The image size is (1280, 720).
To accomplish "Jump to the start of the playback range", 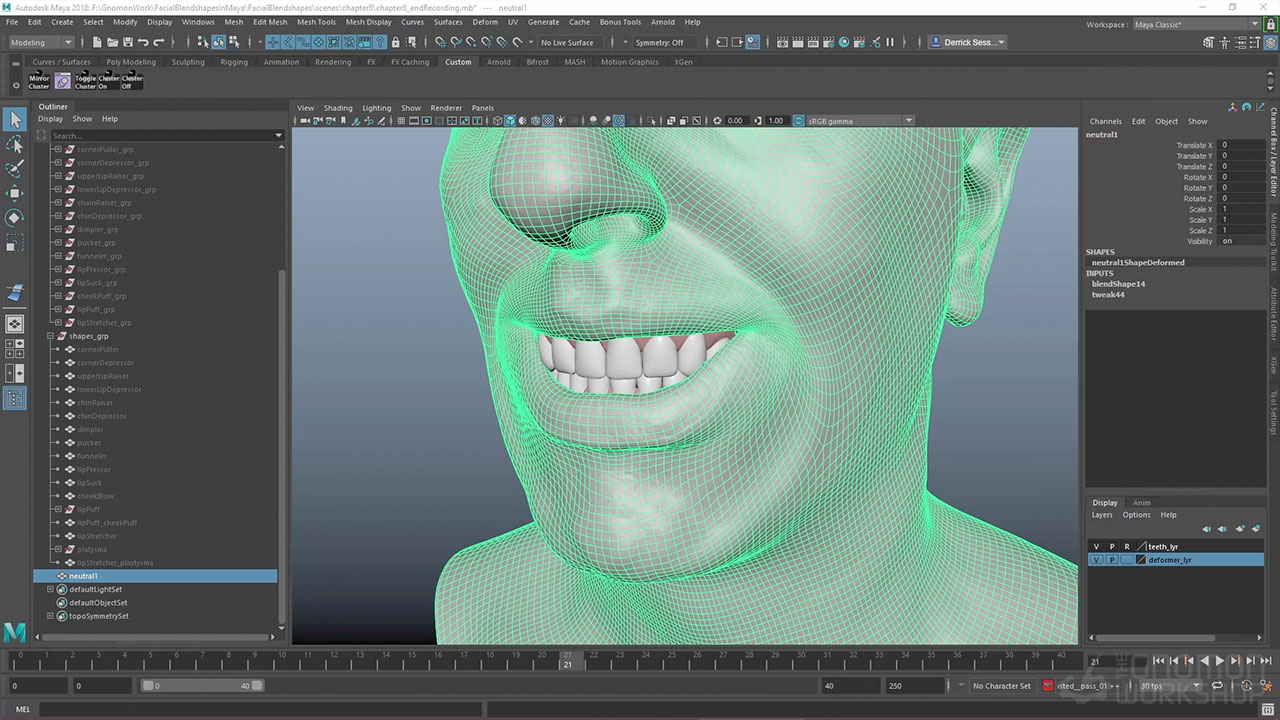I will (x=1158, y=661).
